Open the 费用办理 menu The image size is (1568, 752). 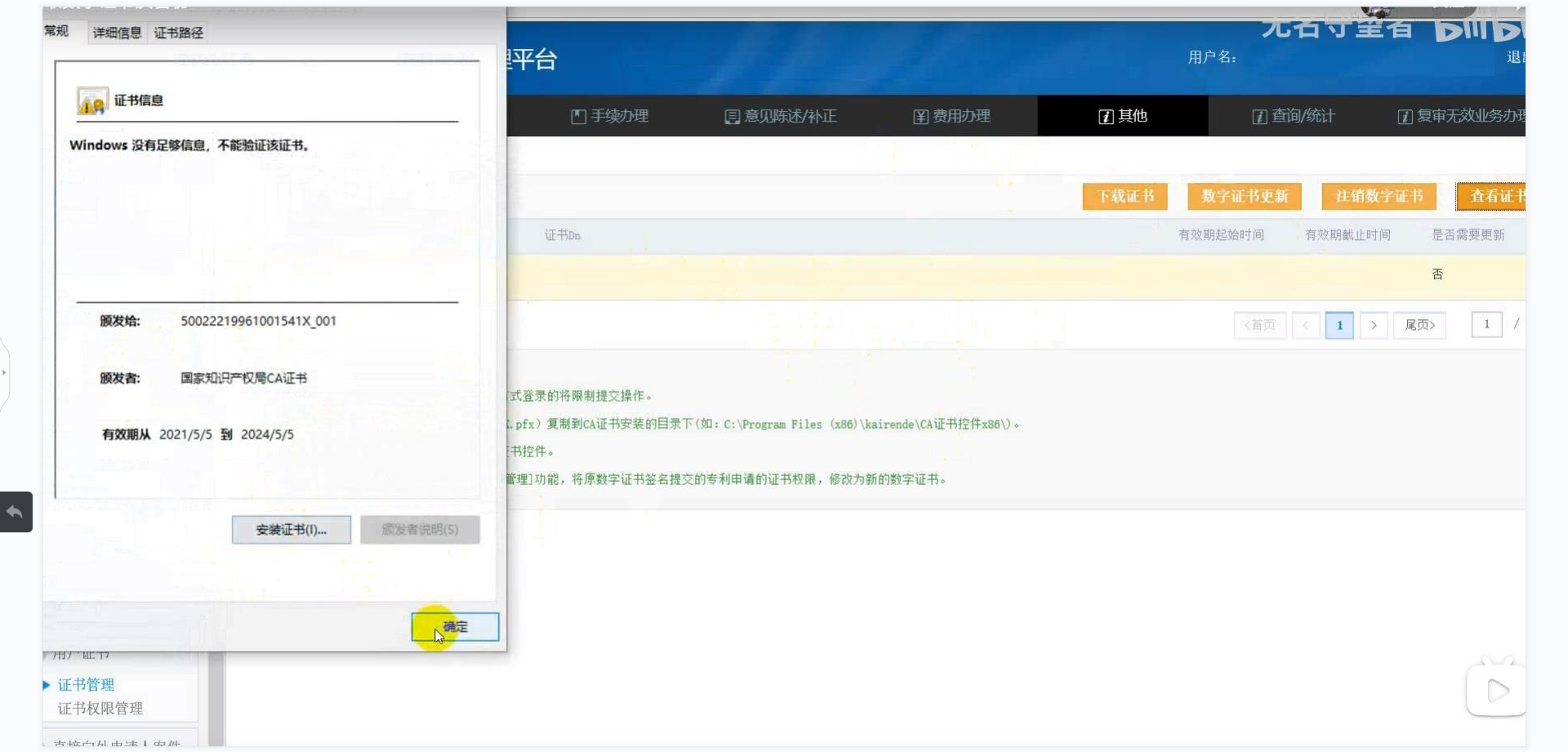(x=951, y=116)
